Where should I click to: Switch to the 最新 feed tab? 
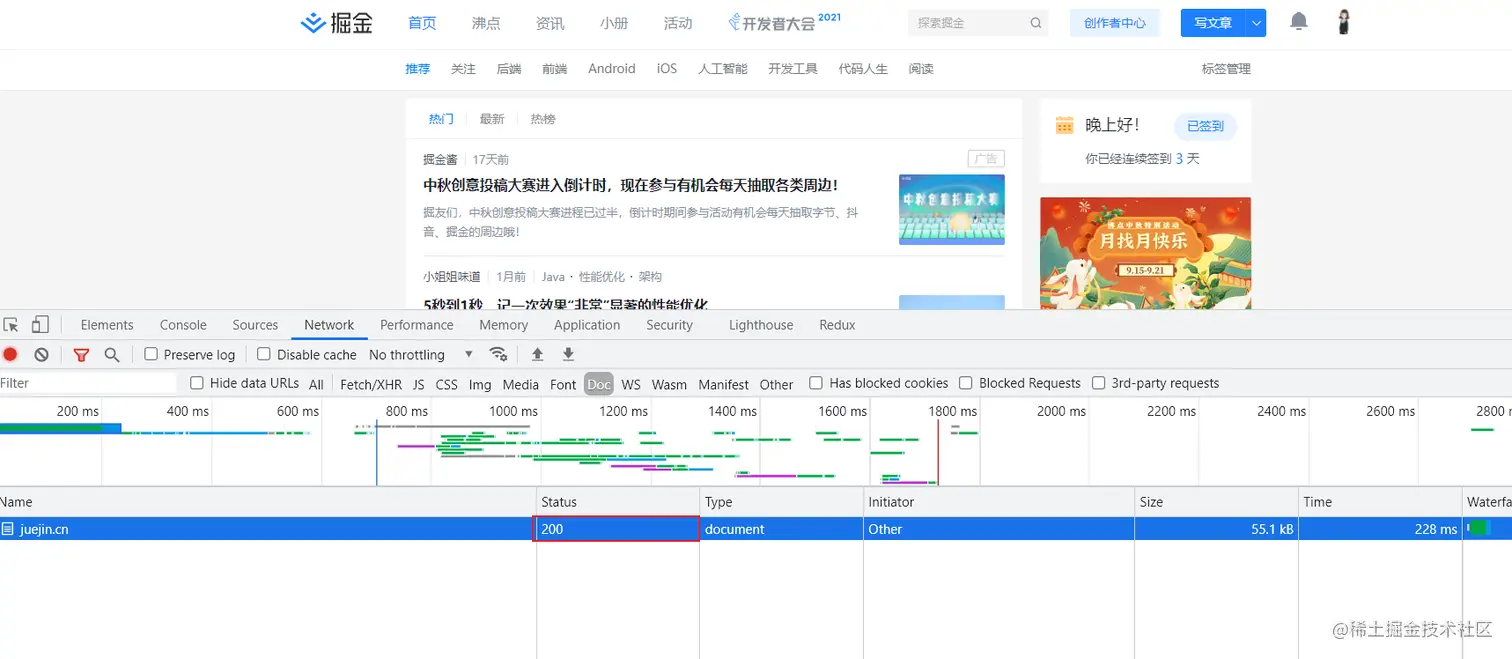[x=492, y=119]
